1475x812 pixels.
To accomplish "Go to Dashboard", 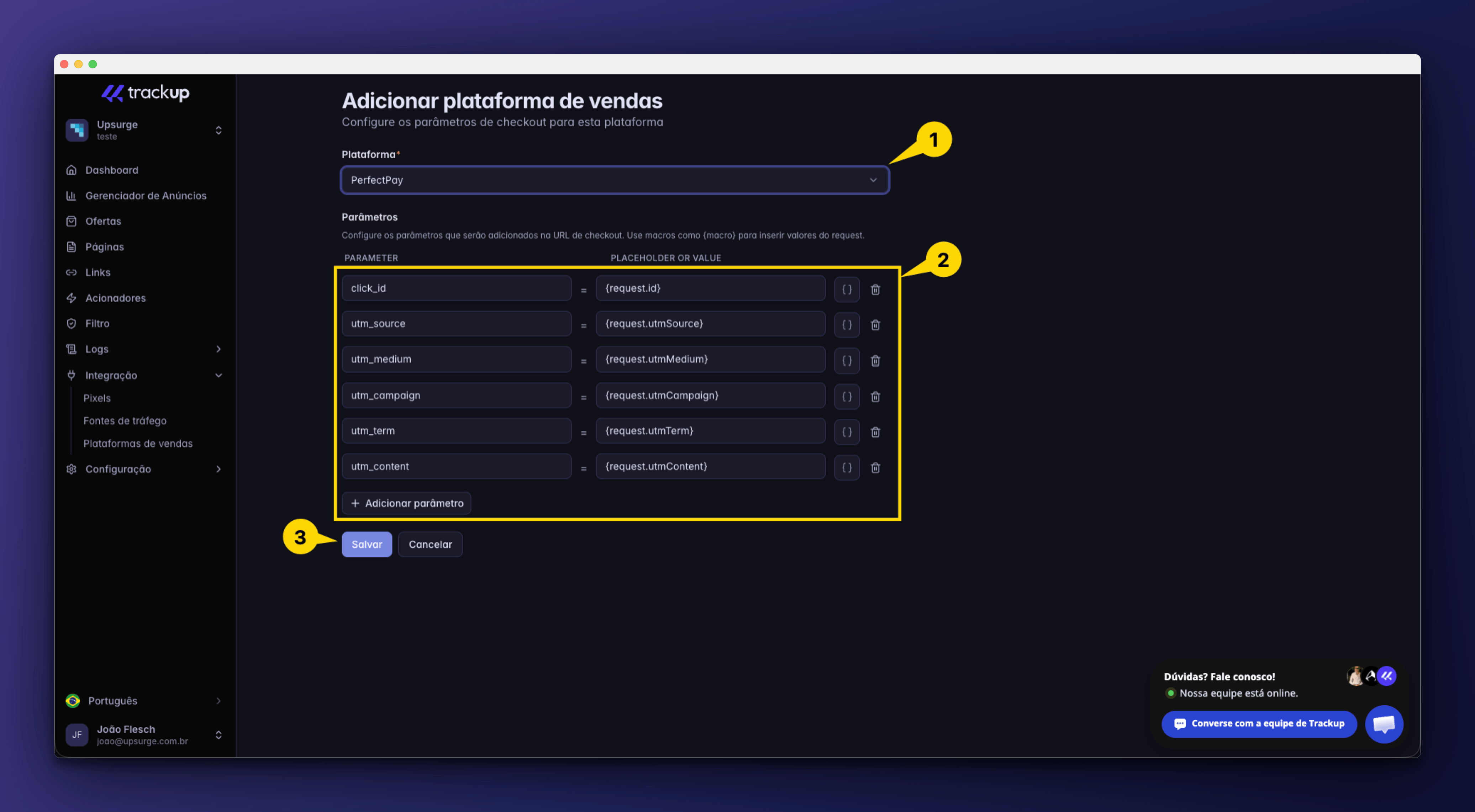I will coord(112,170).
